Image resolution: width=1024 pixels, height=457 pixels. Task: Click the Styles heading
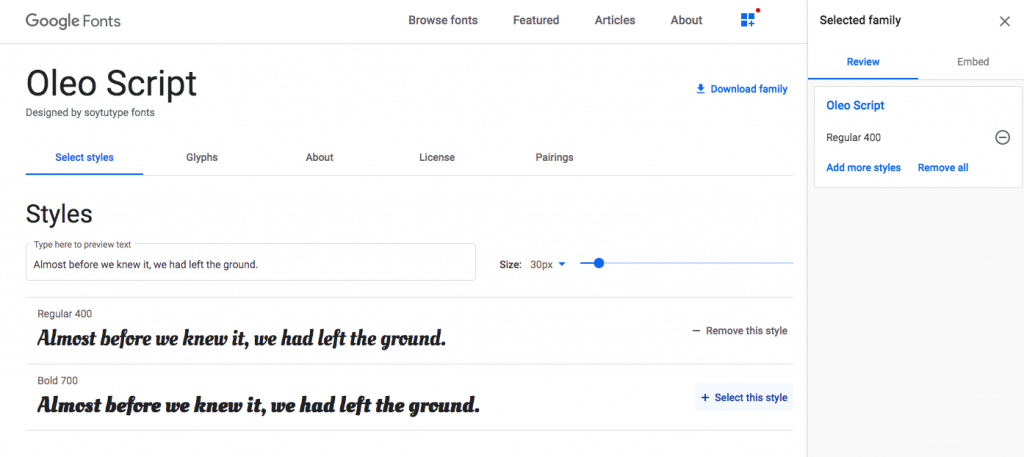click(59, 214)
